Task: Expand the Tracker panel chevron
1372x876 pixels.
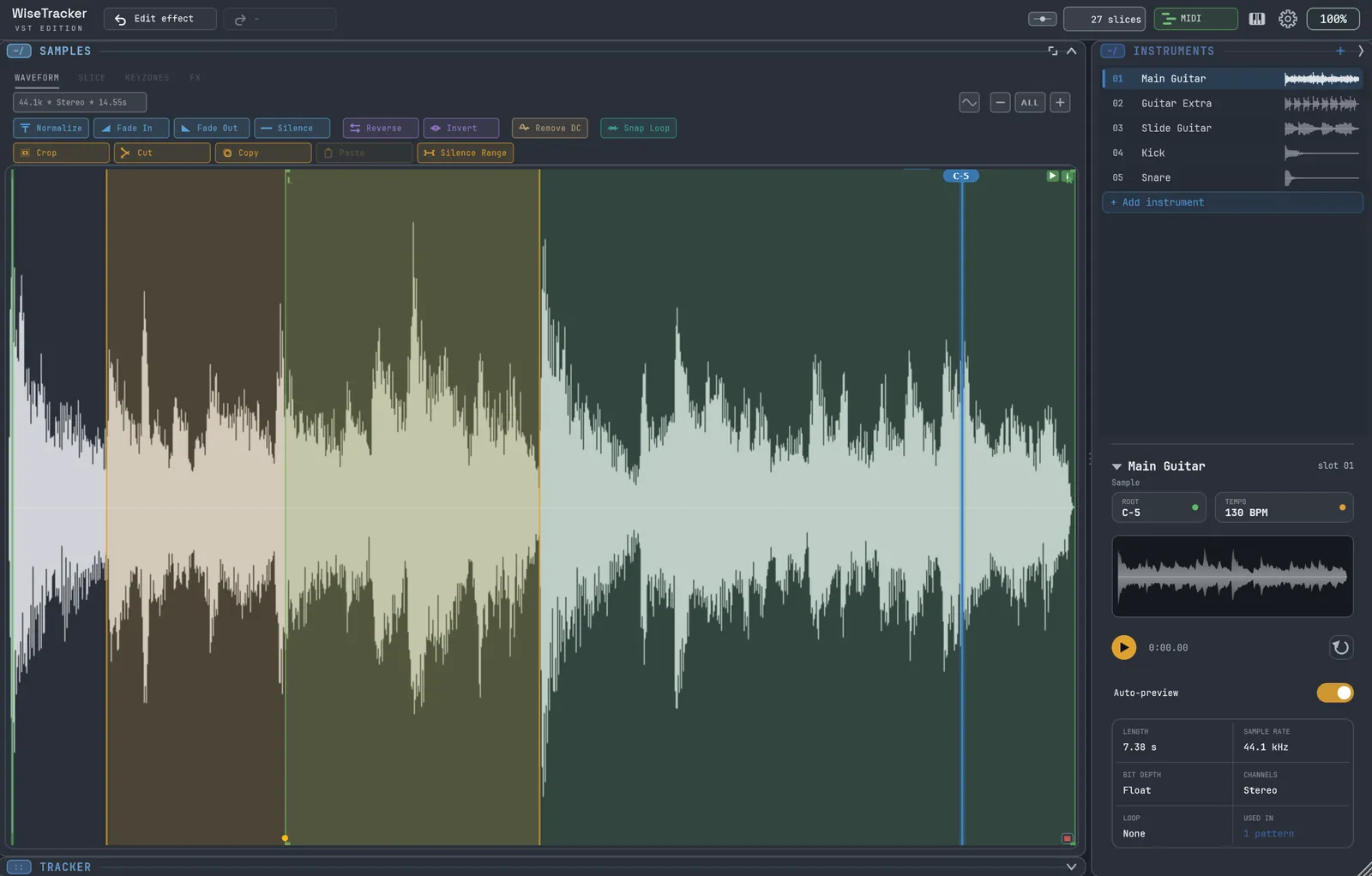Action: [x=1071, y=867]
